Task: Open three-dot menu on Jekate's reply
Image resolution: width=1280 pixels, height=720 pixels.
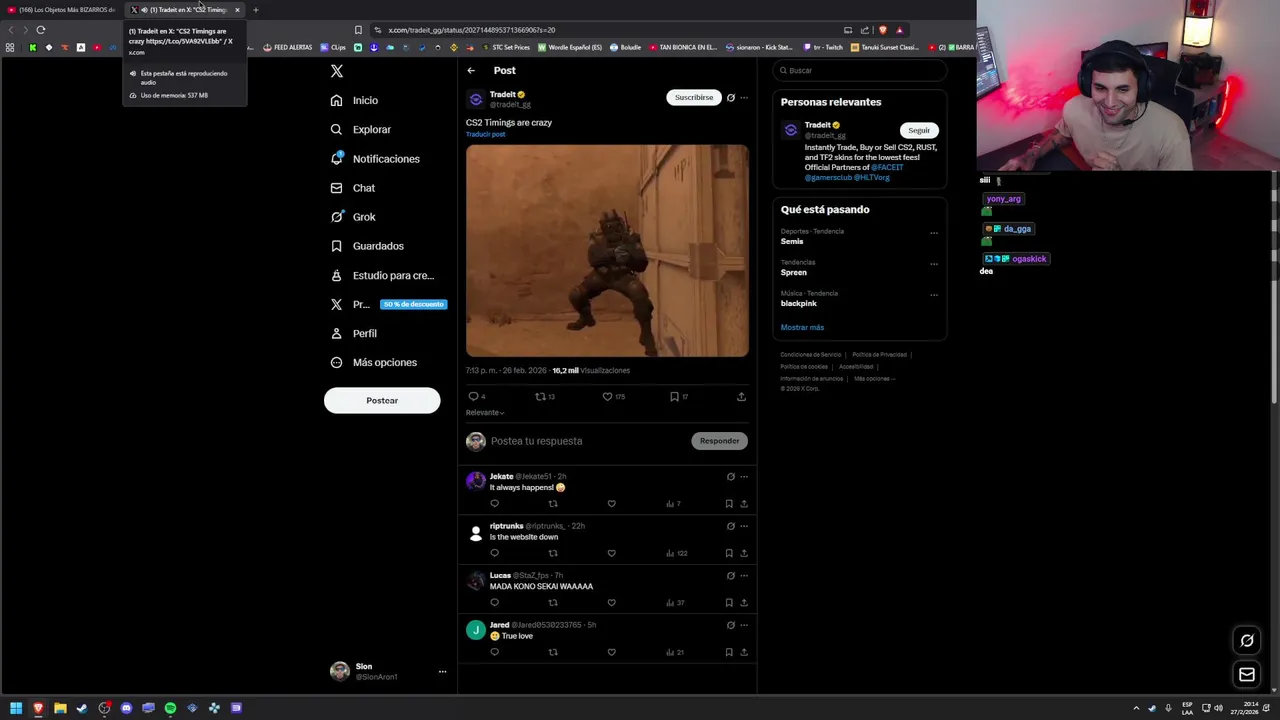Action: tap(744, 477)
